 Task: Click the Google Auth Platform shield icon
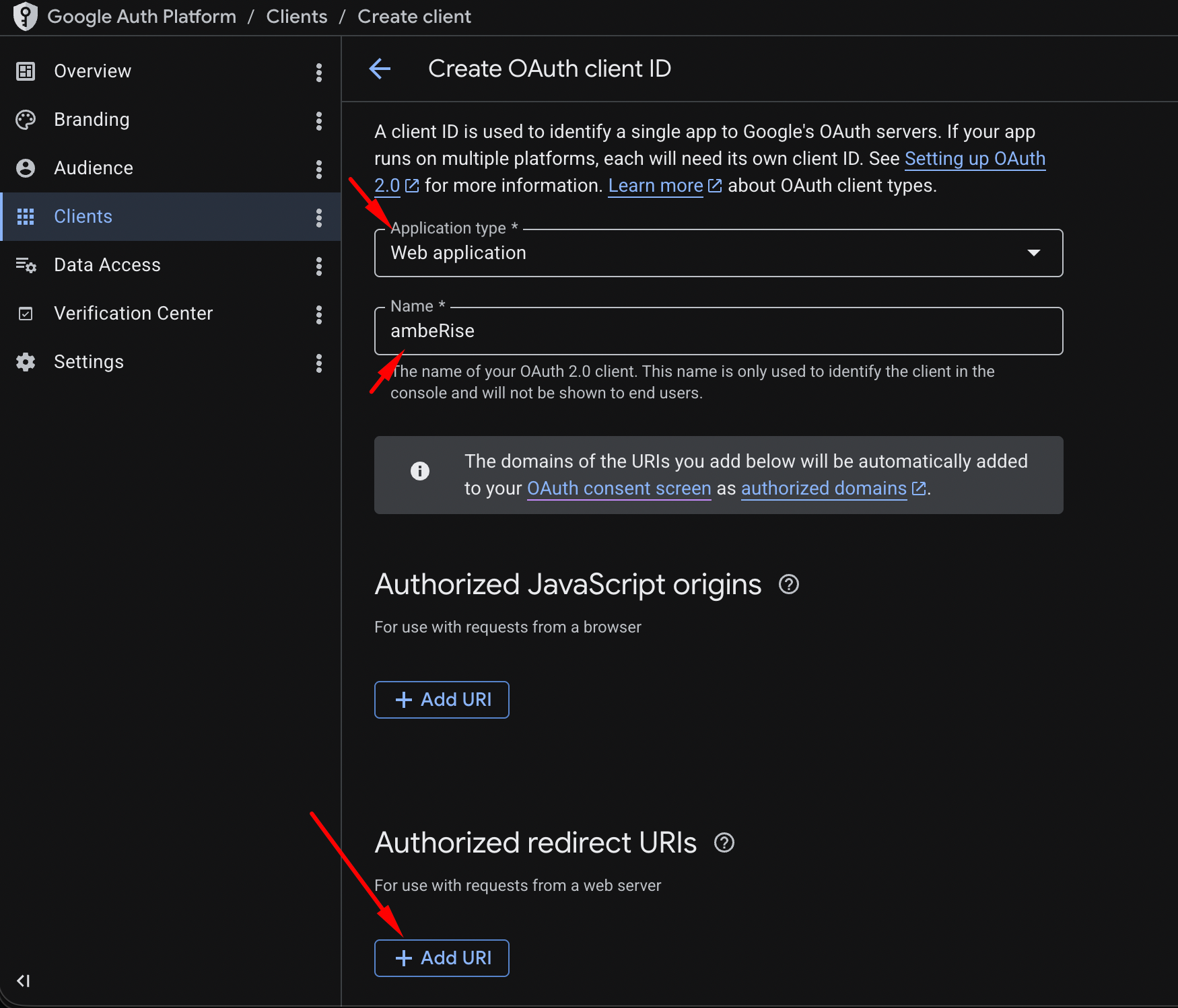pos(26,16)
